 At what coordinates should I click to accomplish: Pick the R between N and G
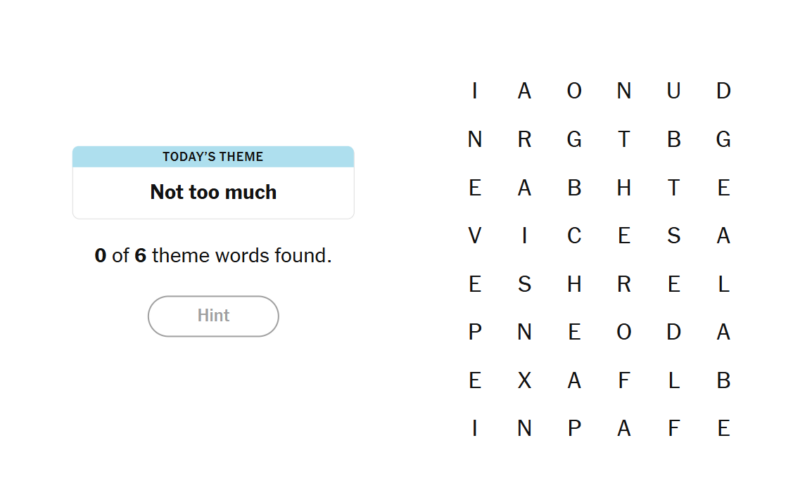524,140
